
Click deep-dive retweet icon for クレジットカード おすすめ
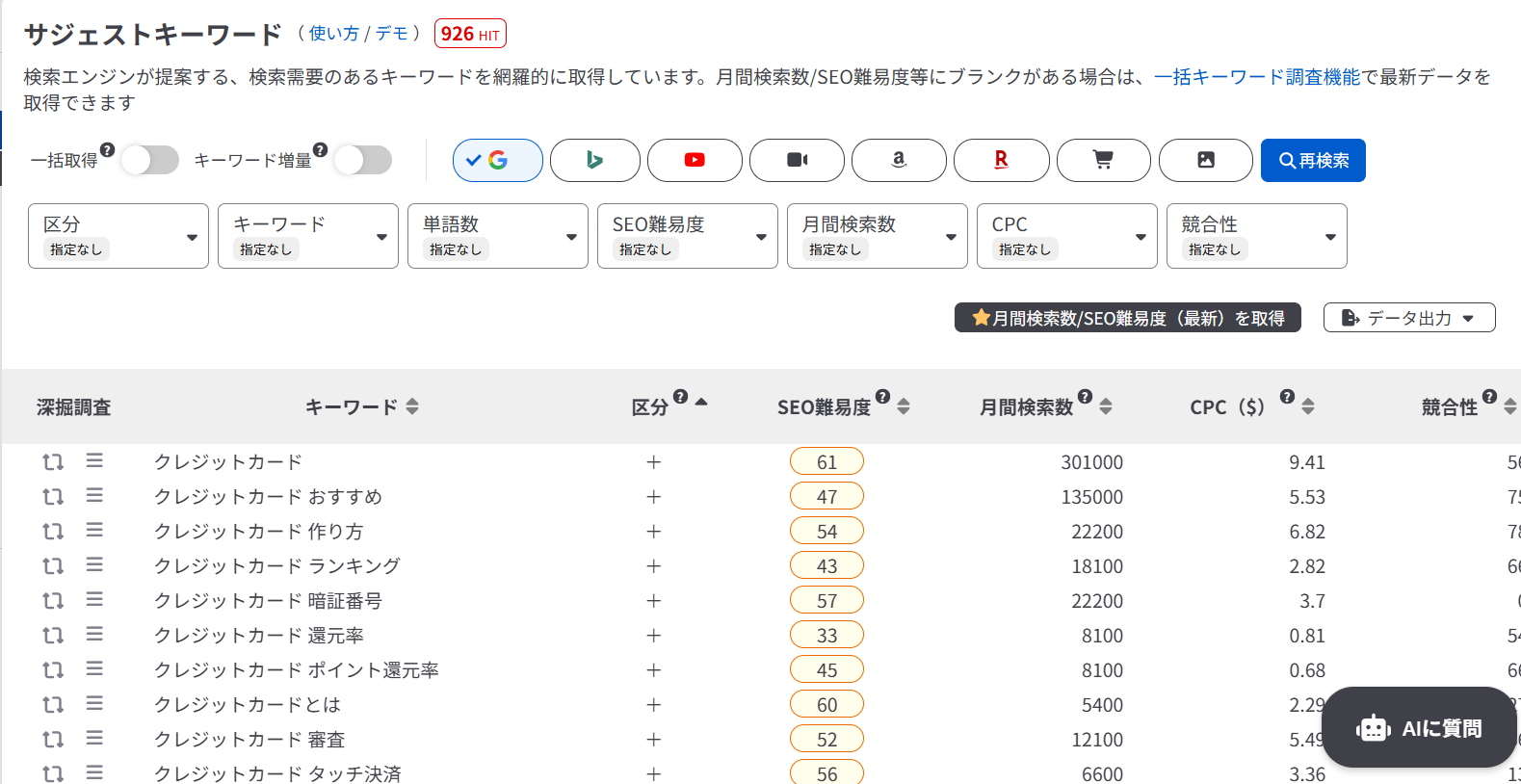[x=53, y=497]
